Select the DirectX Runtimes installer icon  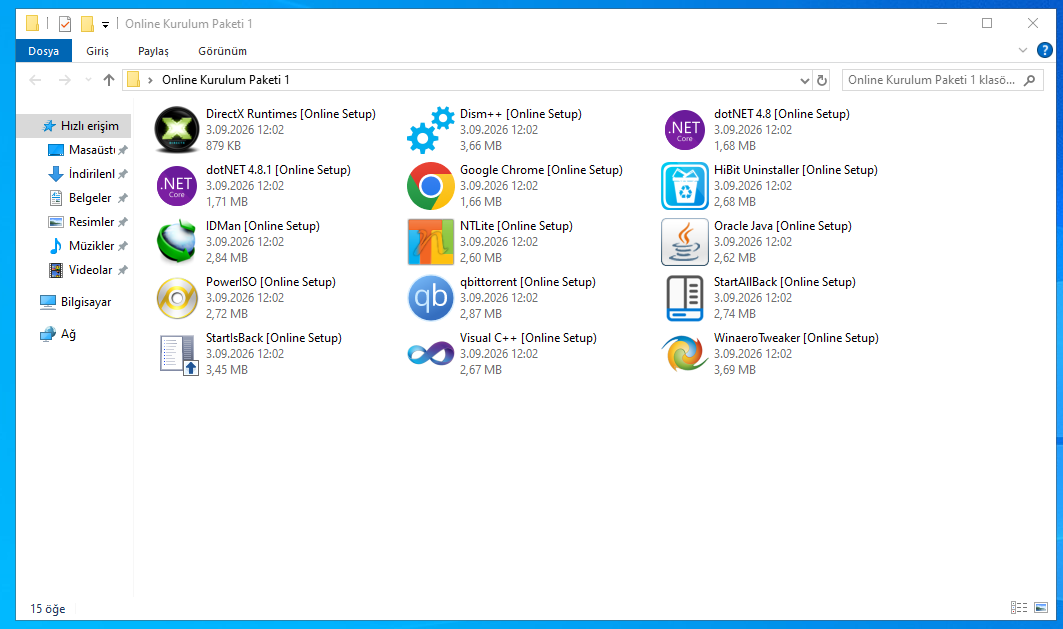177,129
